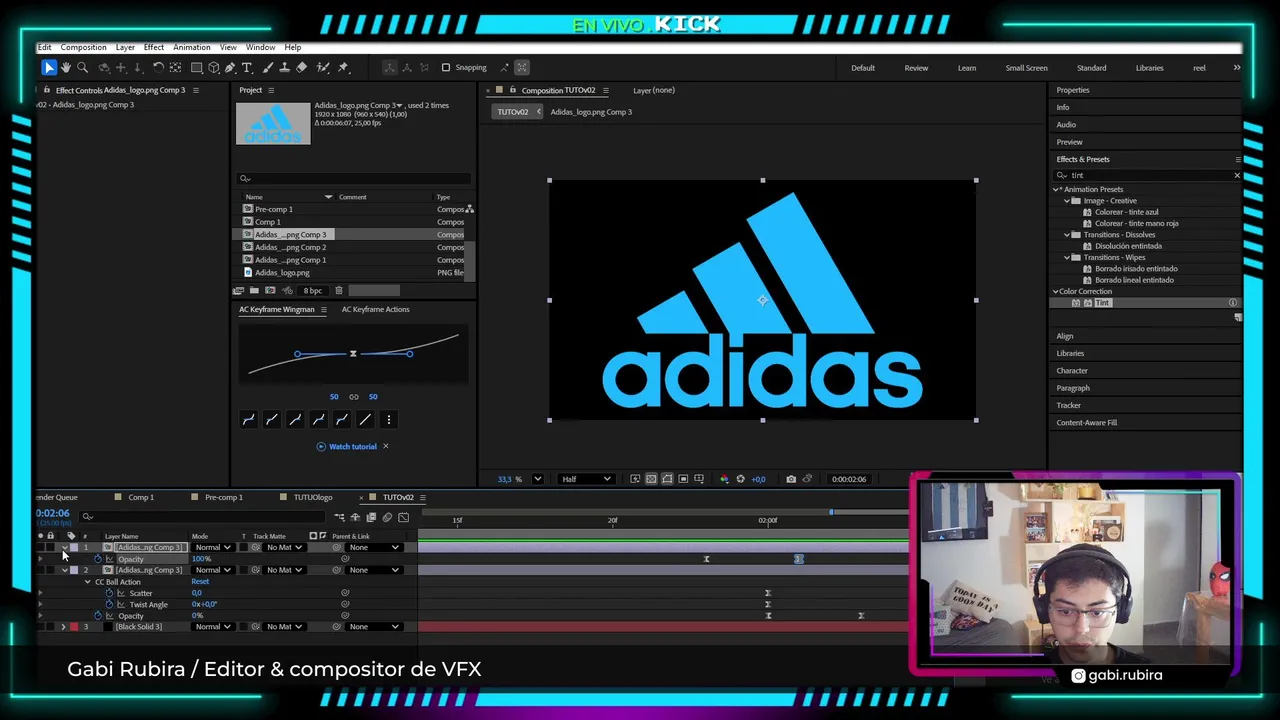Open blend Mode dropdown for layer 1
This screenshot has width=1280, height=720.
(x=213, y=547)
